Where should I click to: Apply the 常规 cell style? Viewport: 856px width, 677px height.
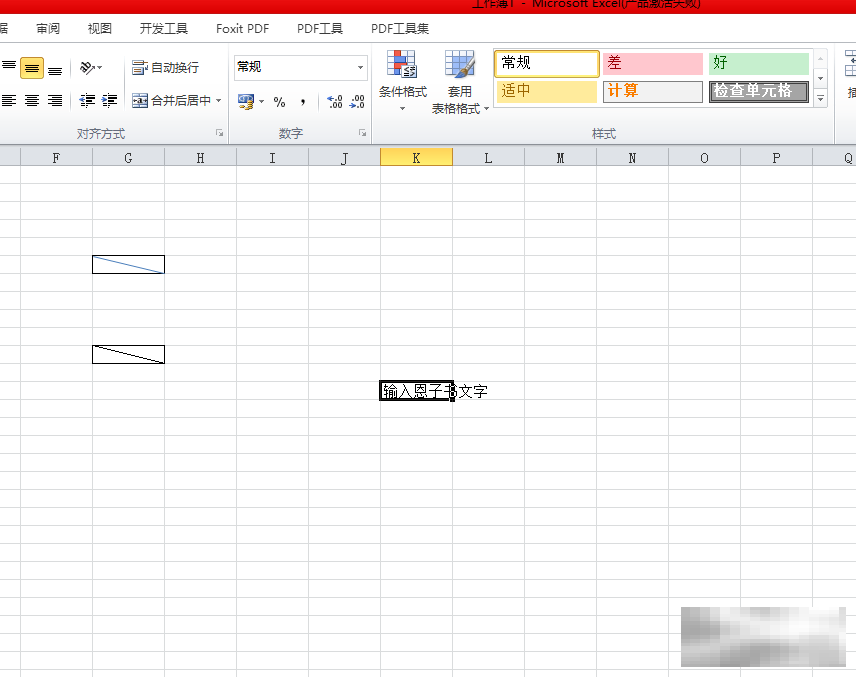point(546,63)
